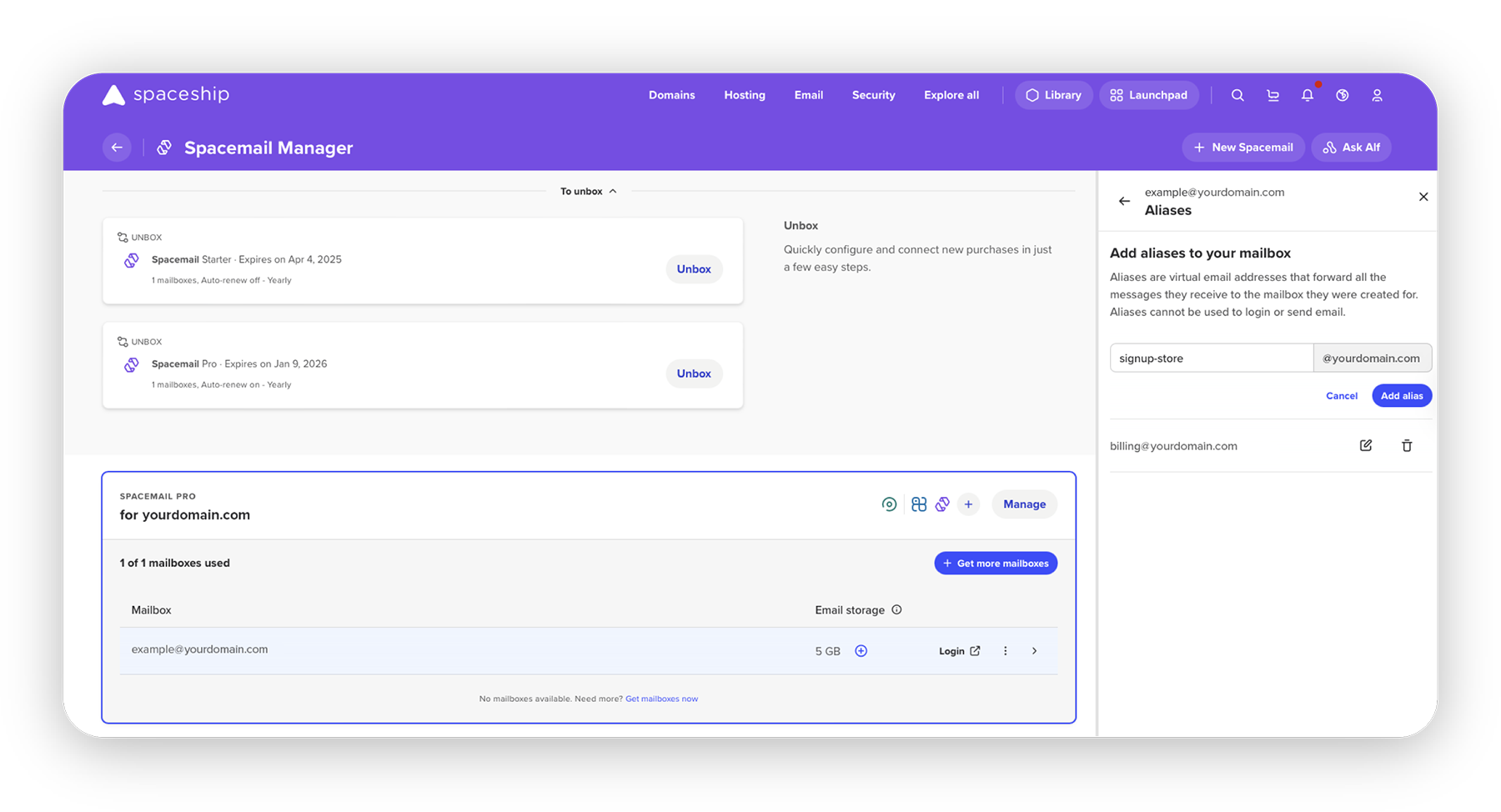Delete the billing@yourdomain.com alias
Viewport: 1501px width, 812px height.
click(x=1407, y=445)
